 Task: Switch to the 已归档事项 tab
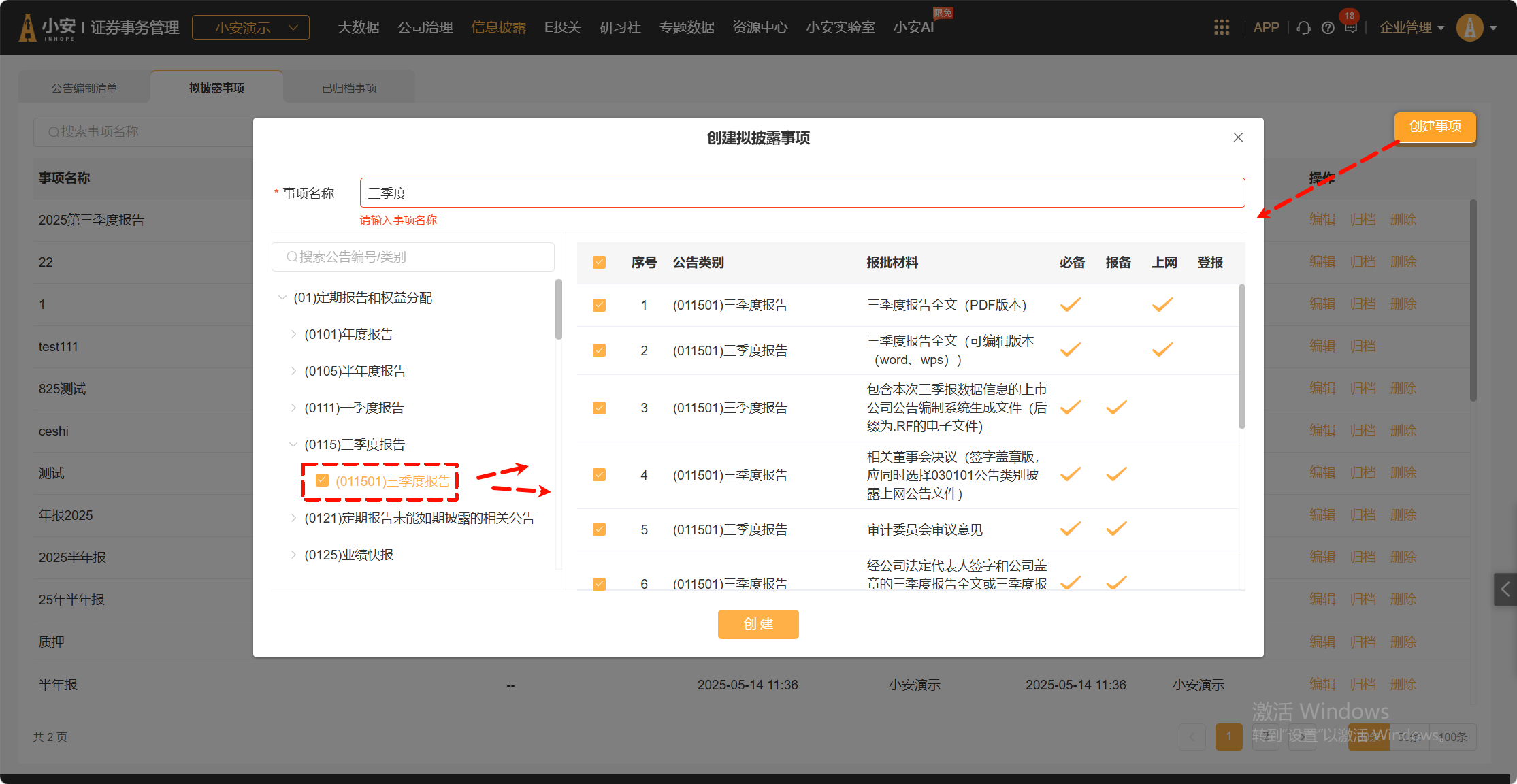click(x=349, y=88)
